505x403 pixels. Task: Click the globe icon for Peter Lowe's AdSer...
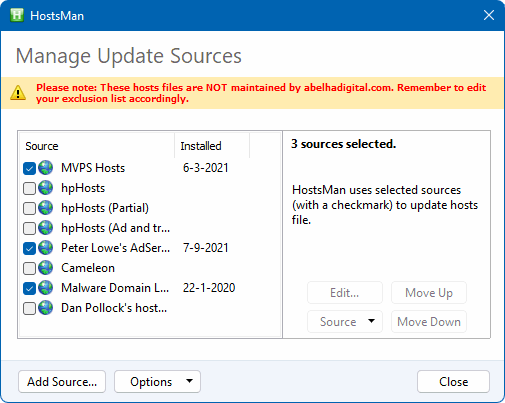45,248
